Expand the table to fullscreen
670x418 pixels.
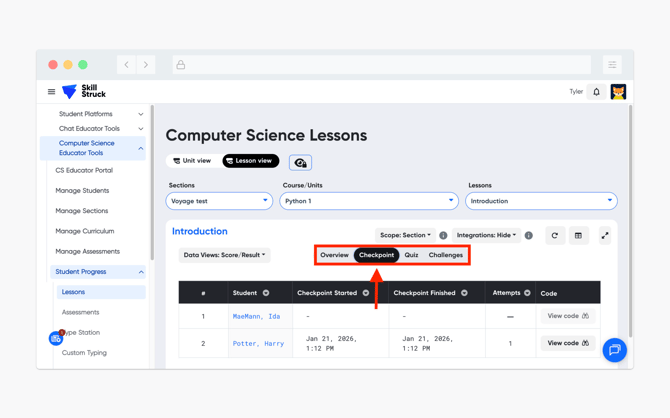click(x=605, y=236)
